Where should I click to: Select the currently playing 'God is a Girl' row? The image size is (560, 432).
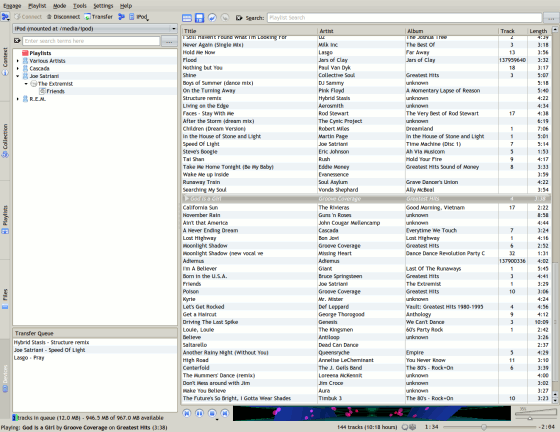[366, 199]
